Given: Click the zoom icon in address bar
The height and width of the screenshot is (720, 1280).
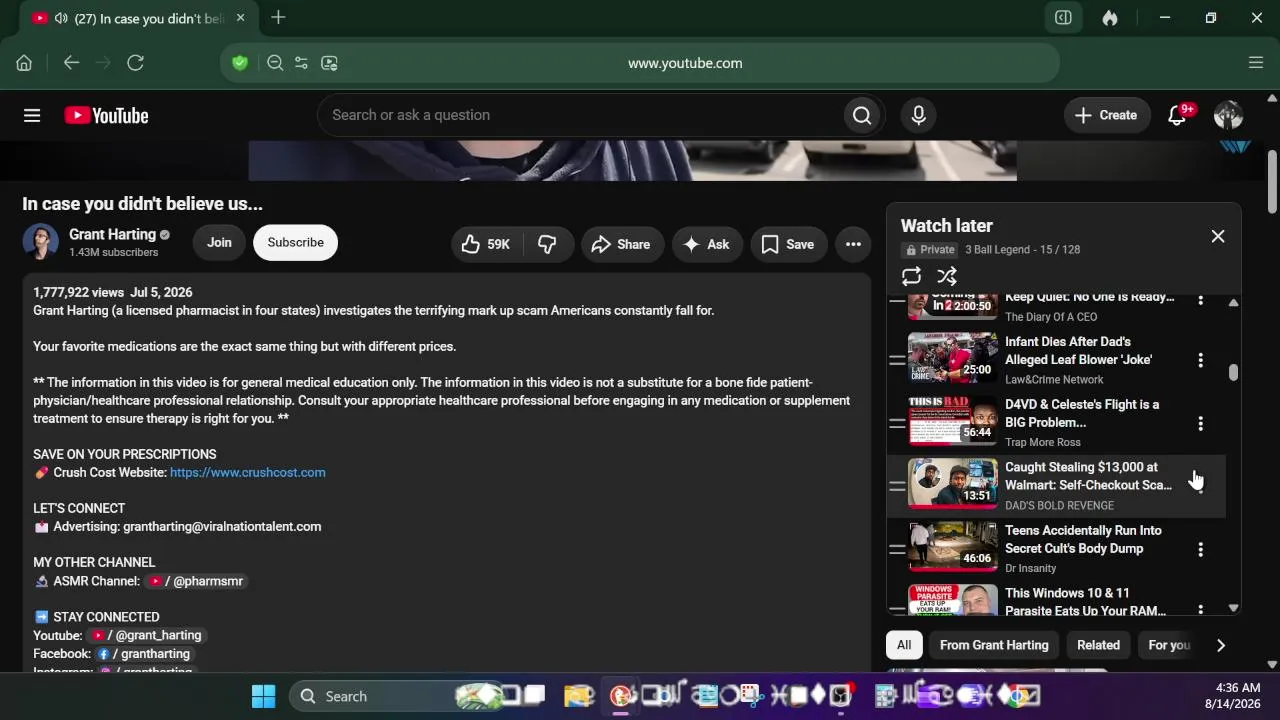Looking at the screenshot, I should tap(275, 63).
